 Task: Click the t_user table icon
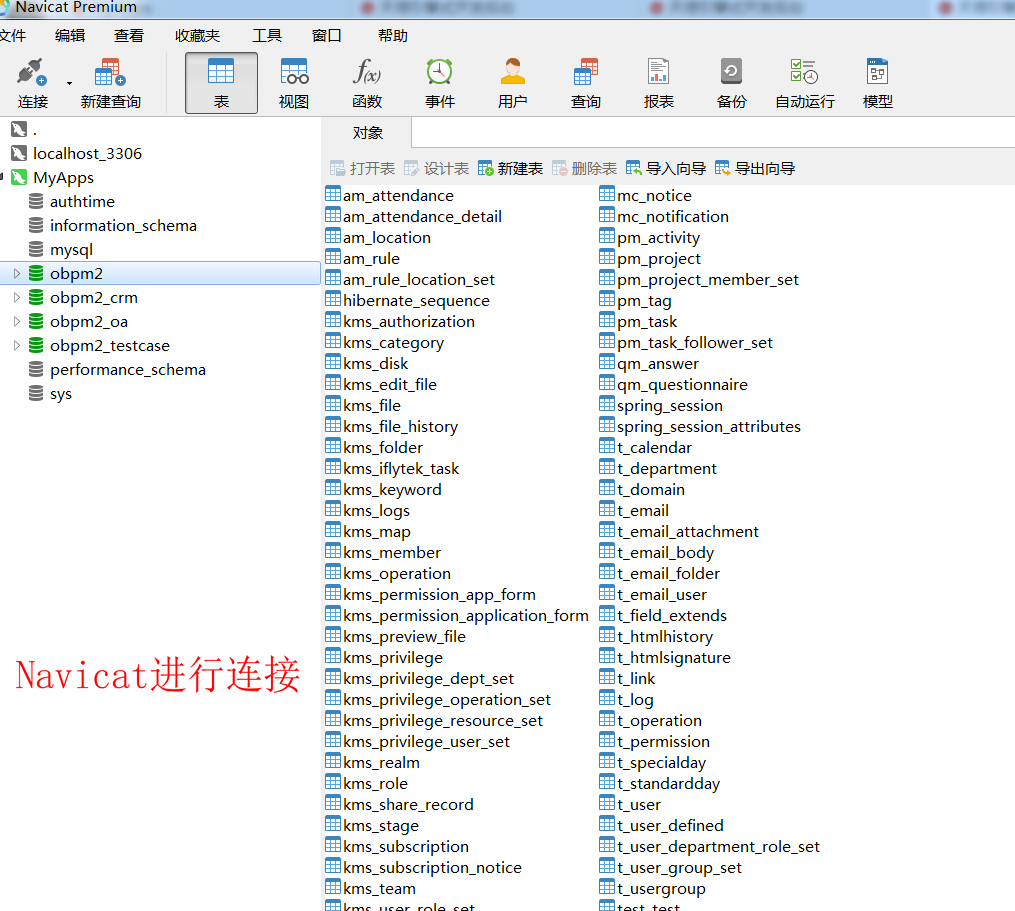pos(607,803)
